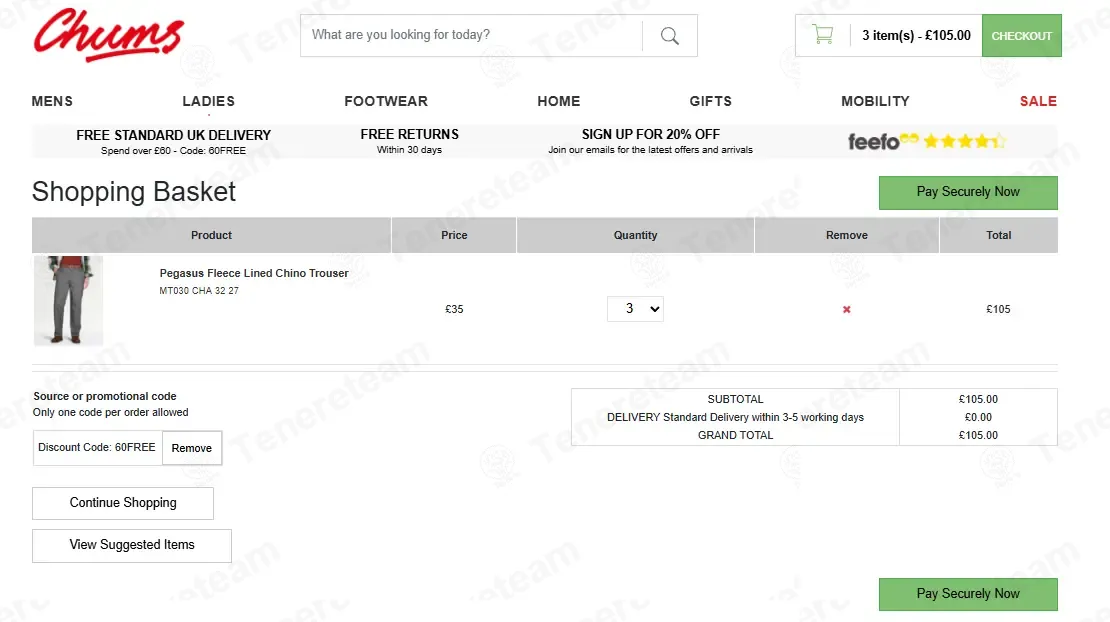
Task: Click the 3 item(s) - £105.00 basket summary
Action: coord(916,35)
